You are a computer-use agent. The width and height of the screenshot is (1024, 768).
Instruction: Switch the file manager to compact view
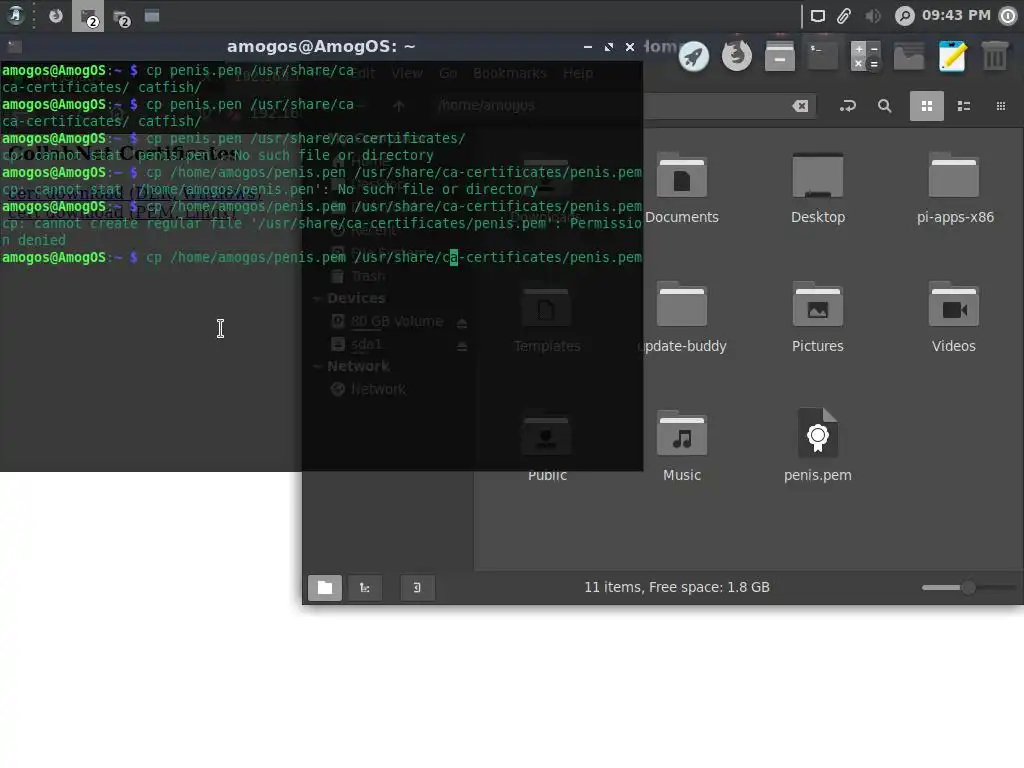[x=1000, y=106]
